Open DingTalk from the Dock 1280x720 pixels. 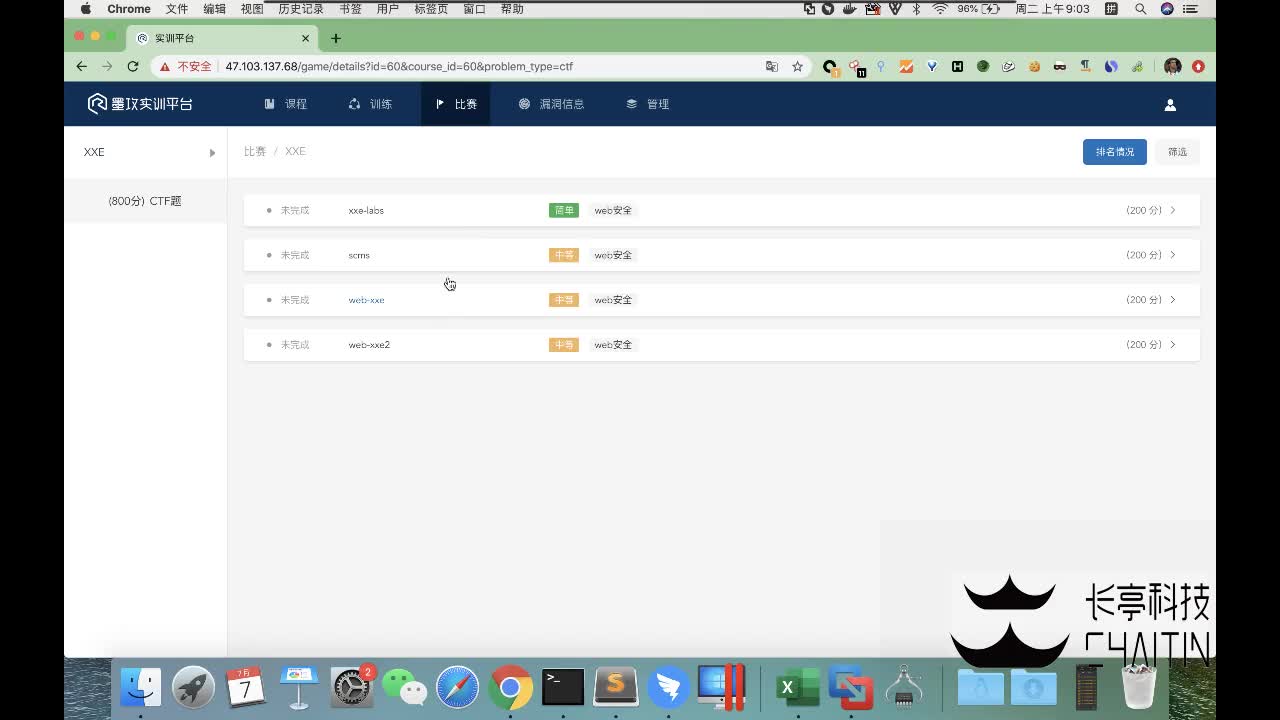click(669, 688)
